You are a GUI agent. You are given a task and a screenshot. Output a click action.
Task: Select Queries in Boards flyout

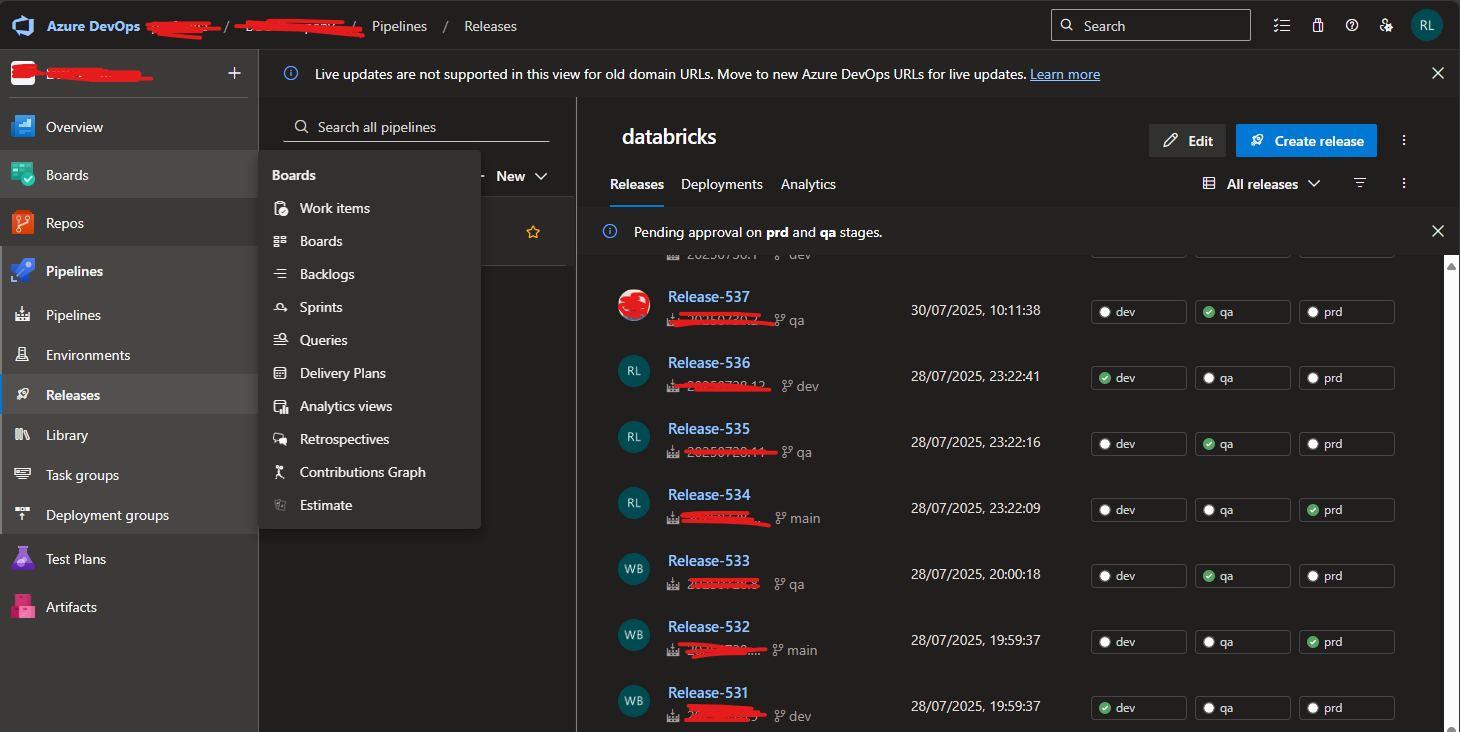click(x=369, y=340)
